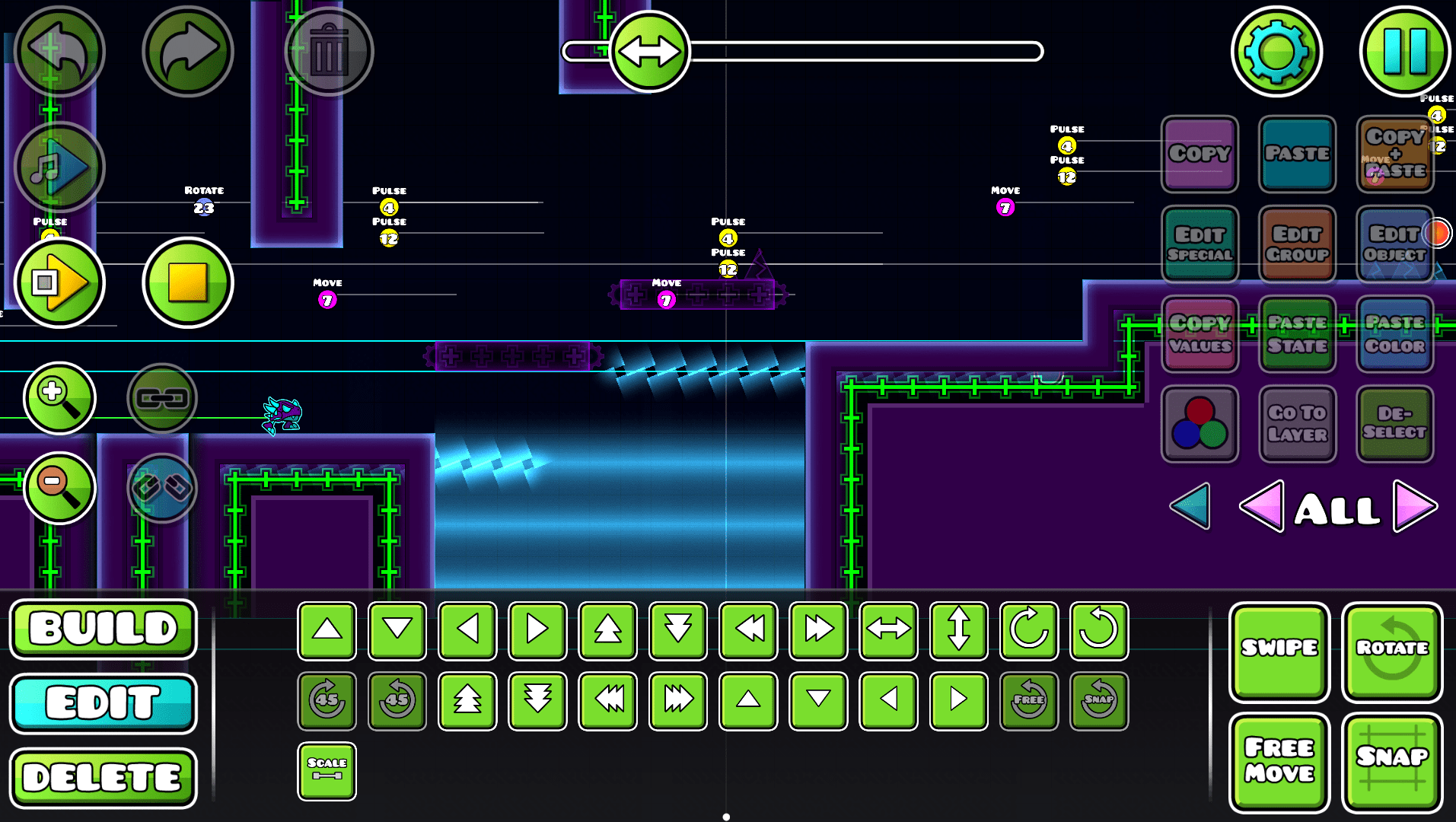Click the double right-arrow move button
This screenshot has height=822, width=1456.
click(818, 630)
